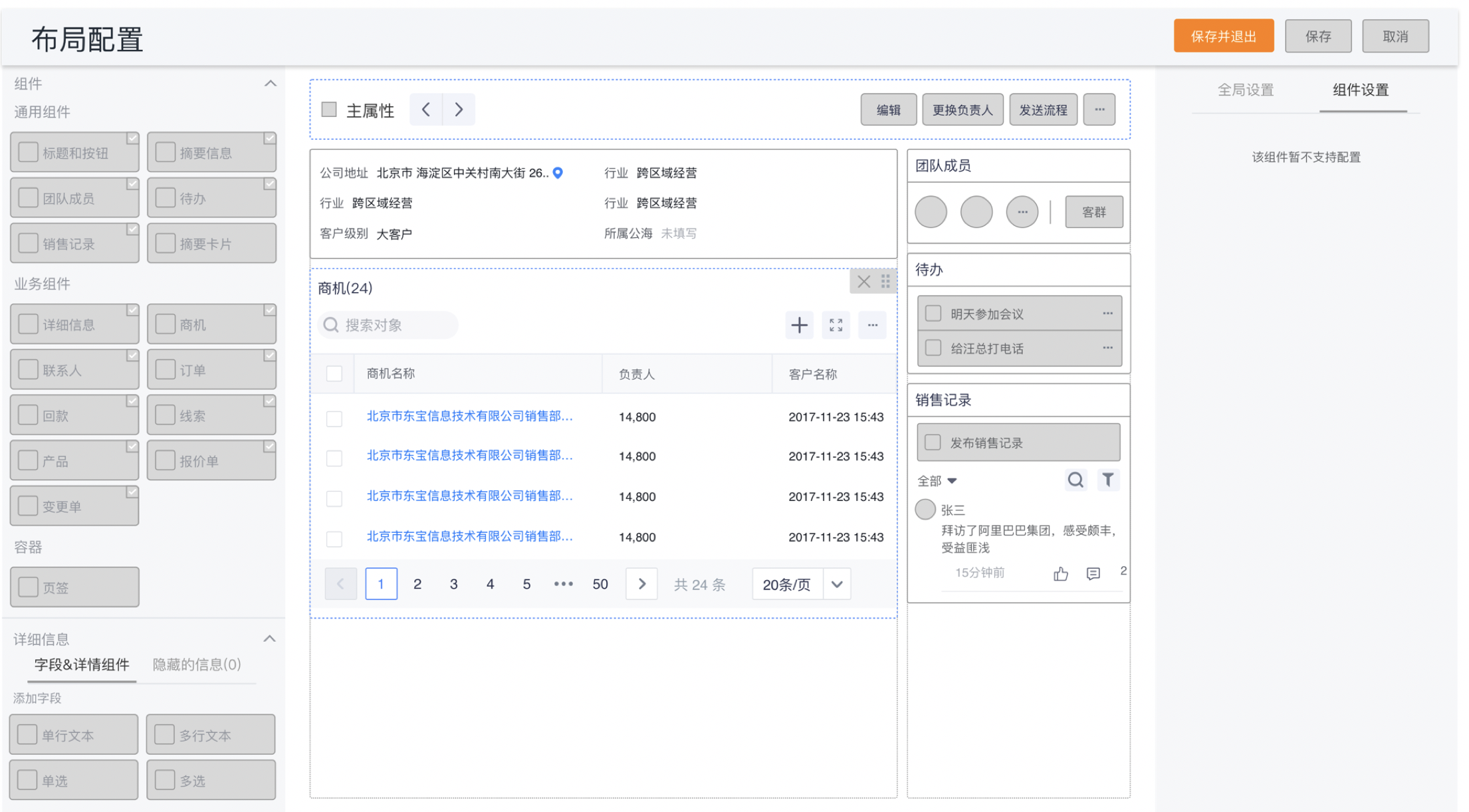This screenshot has width=1469, height=812.
Task: Open the more (…) menu in 商机 toolbar
Action: point(872,325)
